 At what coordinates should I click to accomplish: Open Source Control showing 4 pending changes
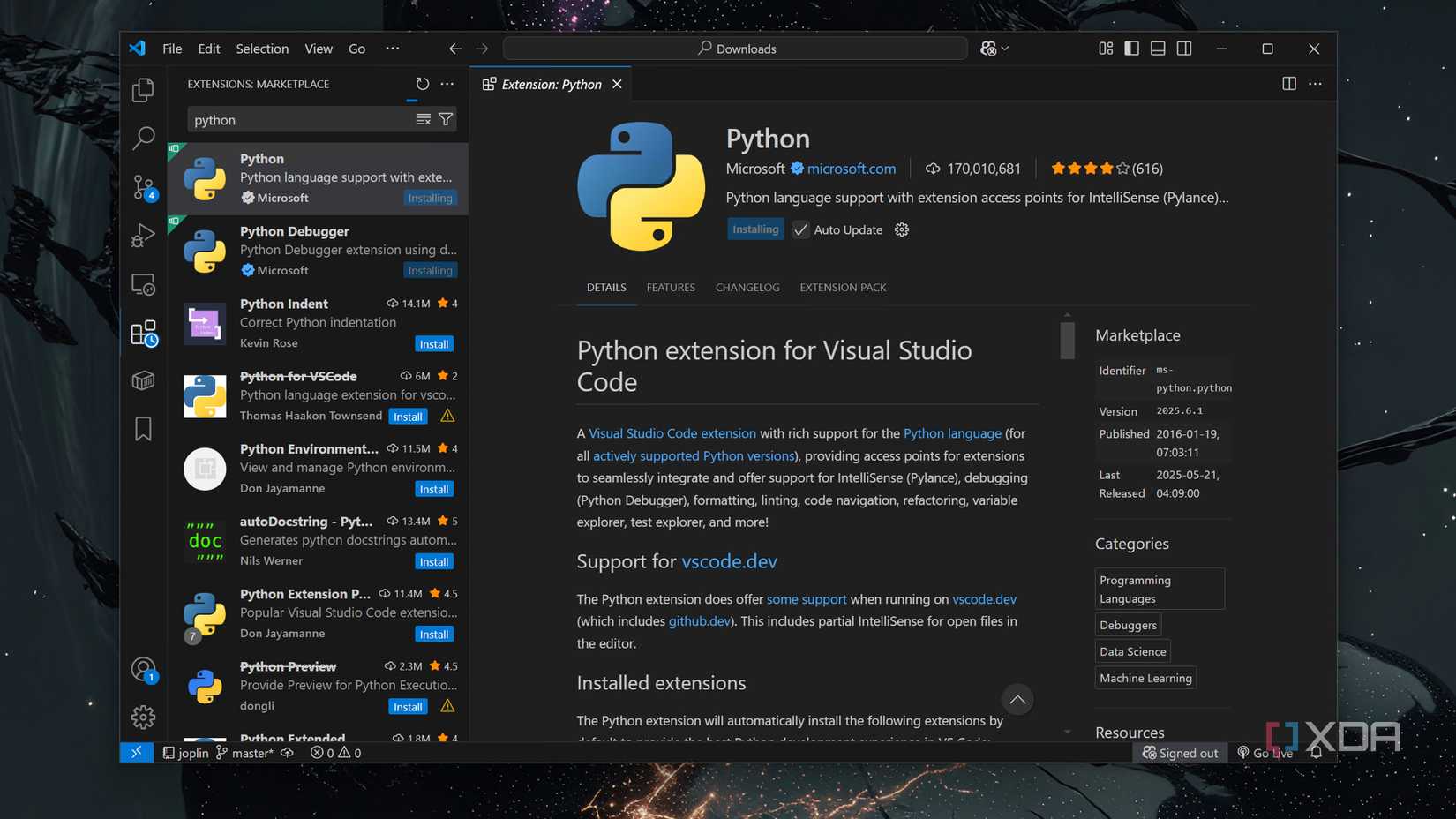point(143,186)
